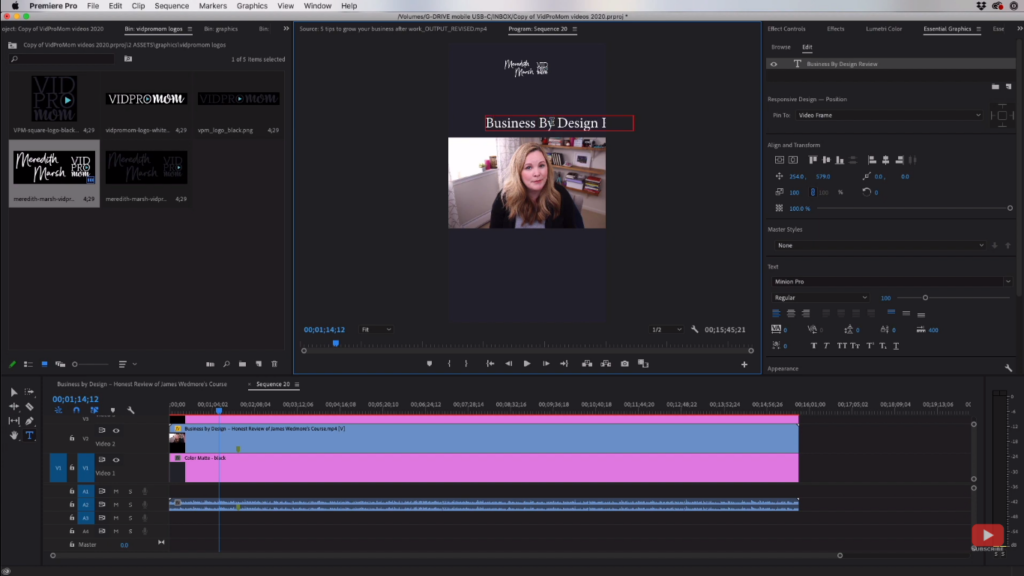
Task: Open the Regular font style dropdown
Action: [820, 298]
